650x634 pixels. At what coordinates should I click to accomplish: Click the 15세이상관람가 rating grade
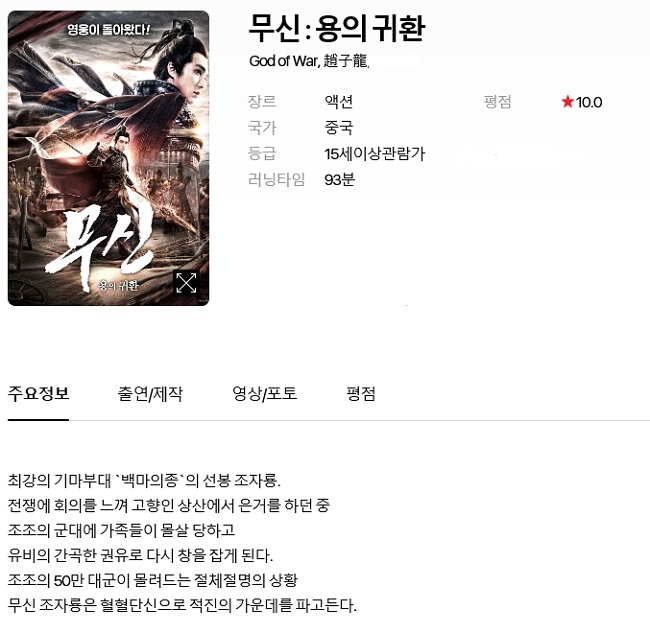click(x=375, y=154)
